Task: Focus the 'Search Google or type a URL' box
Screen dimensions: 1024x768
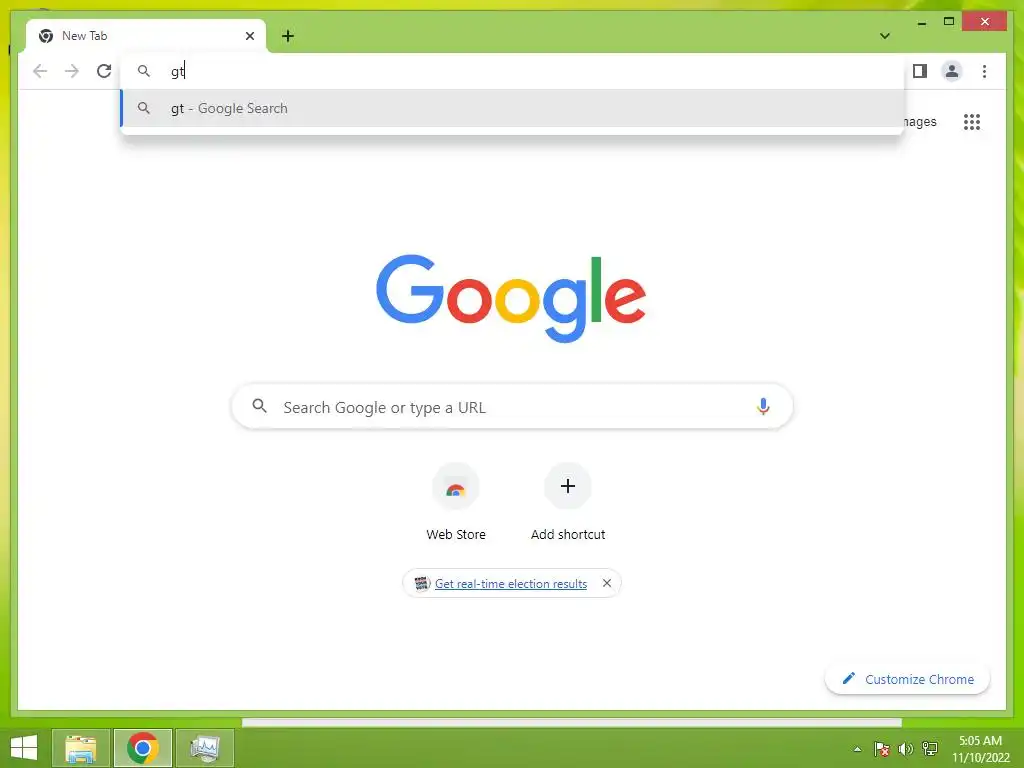Action: pyautogui.click(x=512, y=407)
